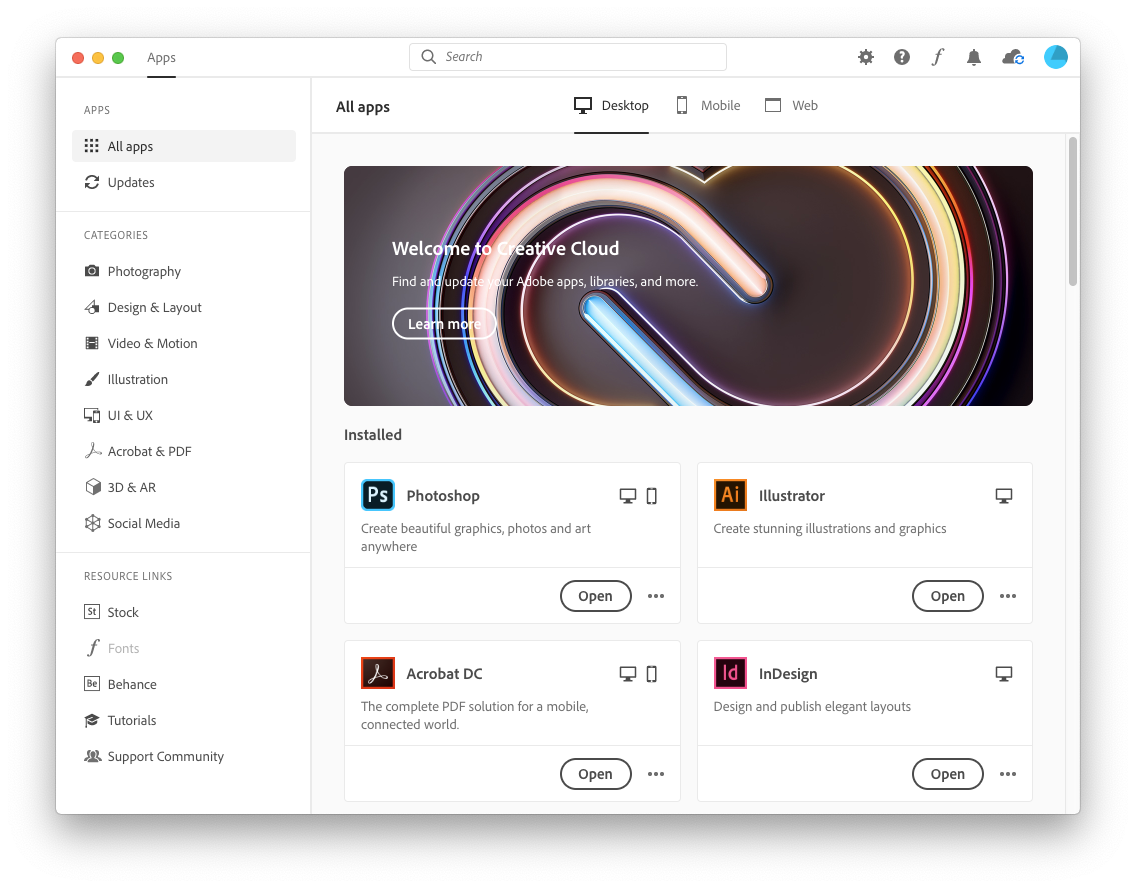1136x888 pixels.
Task: Open the user profile avatar
Action: 1056,57
